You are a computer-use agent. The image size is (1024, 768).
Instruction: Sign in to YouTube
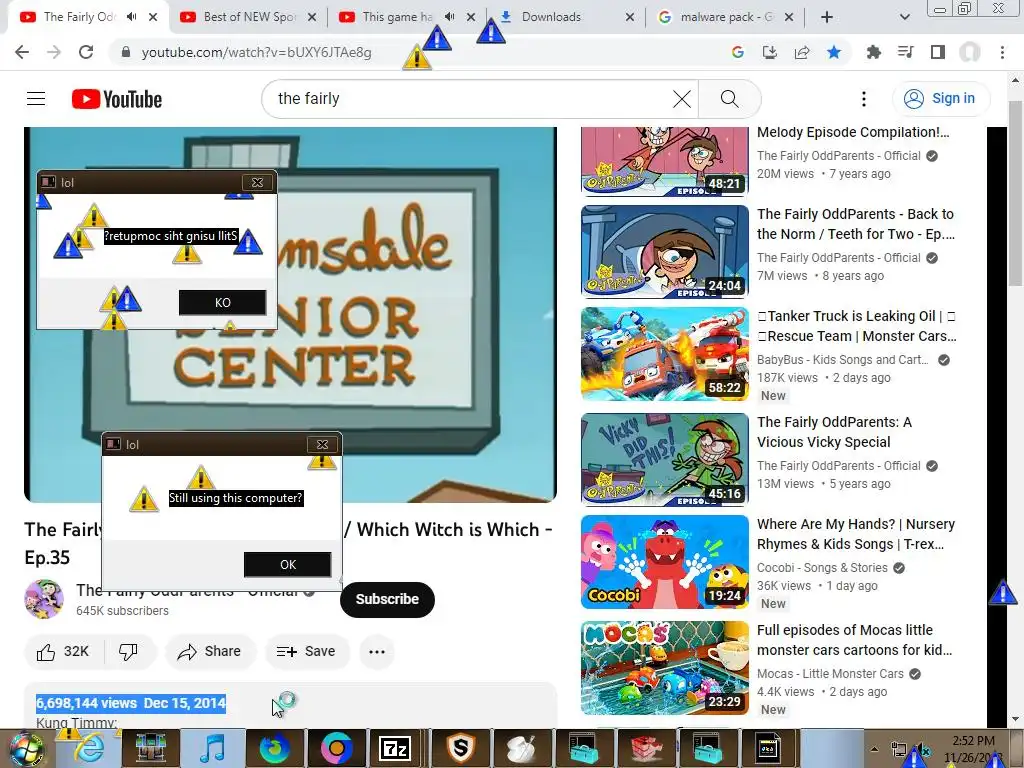coord(941,99)
